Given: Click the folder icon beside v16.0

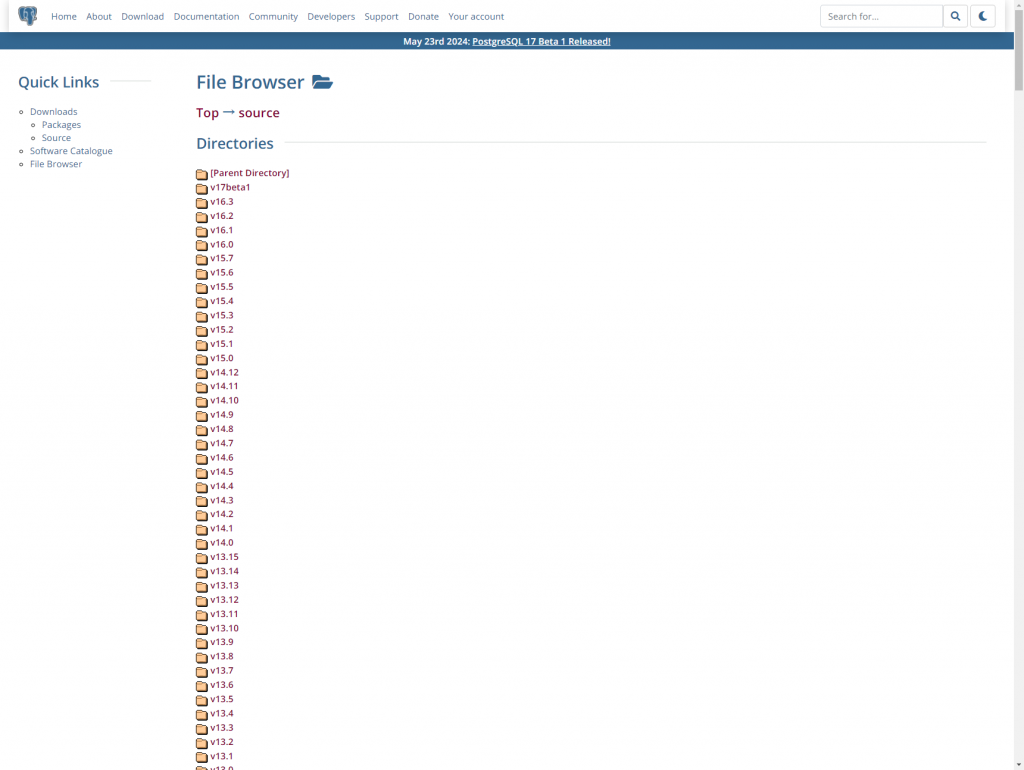Looking at the screenshot, I should [x=202, y=245].
